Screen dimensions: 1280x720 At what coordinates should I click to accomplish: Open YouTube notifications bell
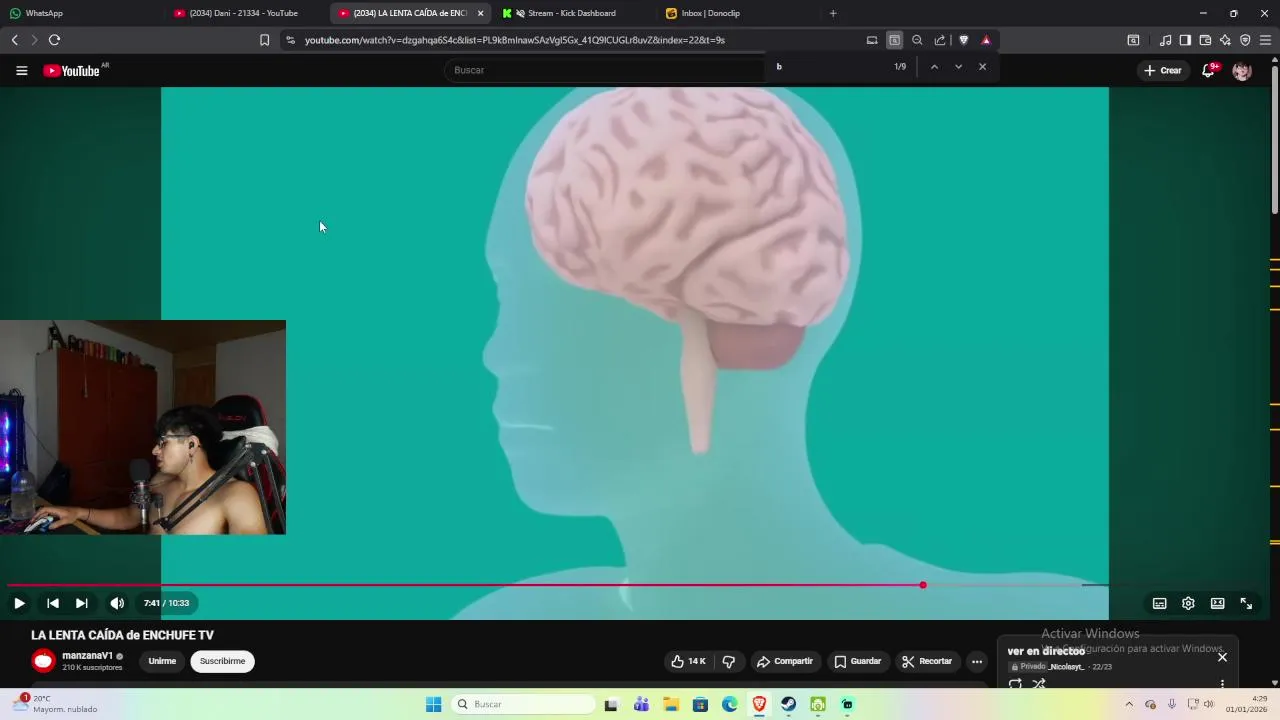coord(1209,70)
